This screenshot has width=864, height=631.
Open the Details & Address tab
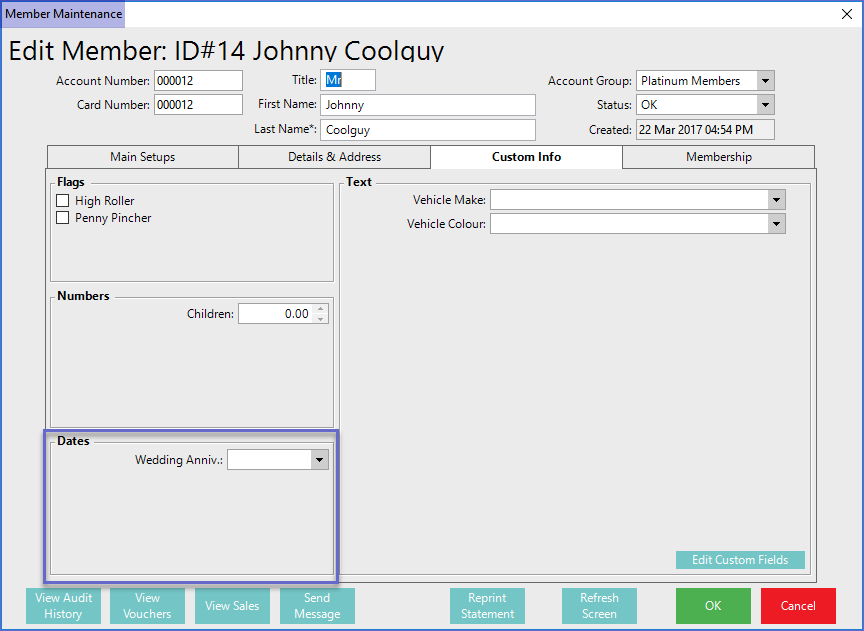[x=334, y=157]
